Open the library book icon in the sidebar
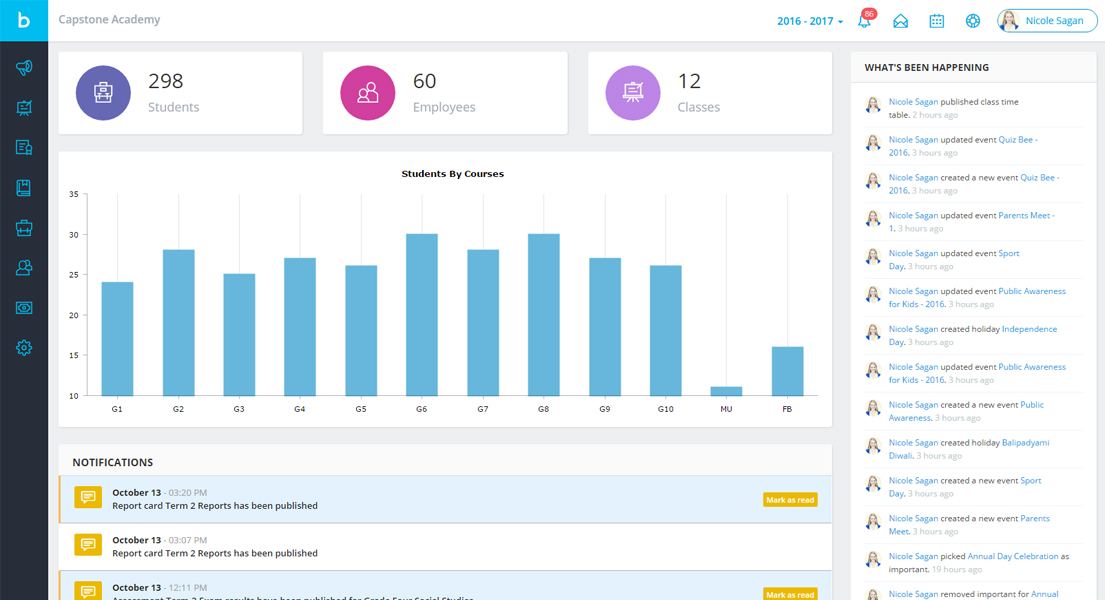1105x600 pixels. click(23, 187)
